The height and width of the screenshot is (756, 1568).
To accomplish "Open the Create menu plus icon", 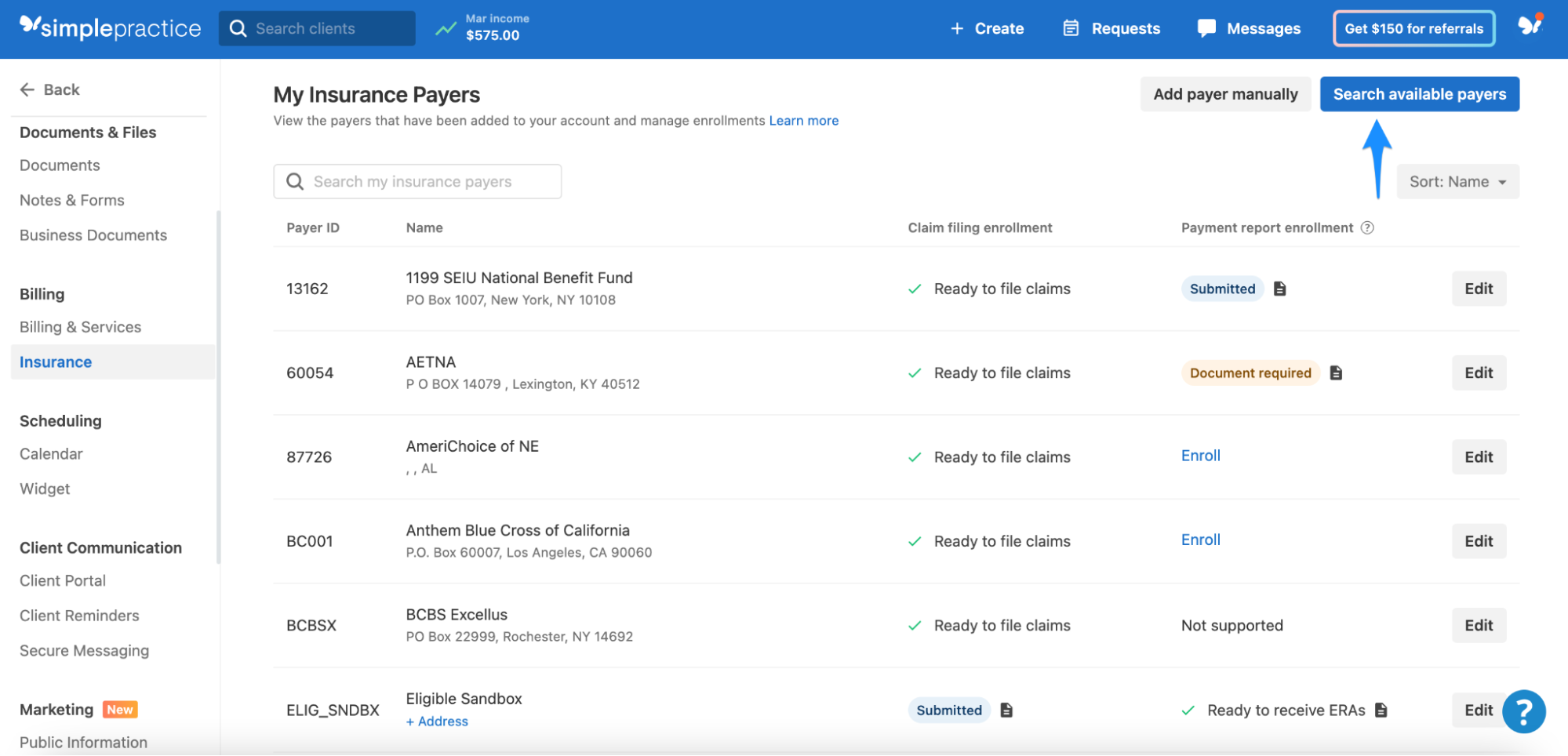I will pyautogui.click(x=957, y=28).
